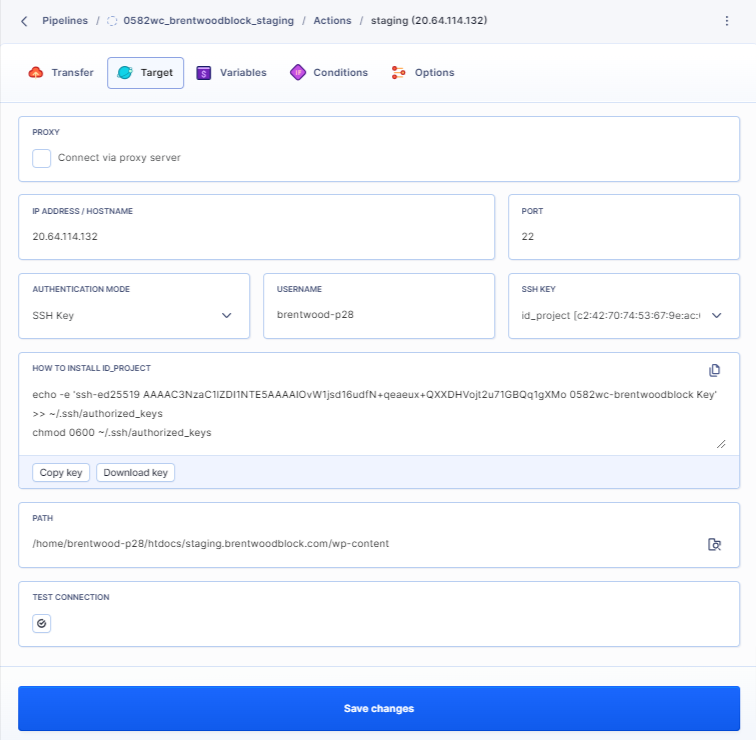Open the Options tab

423,73
